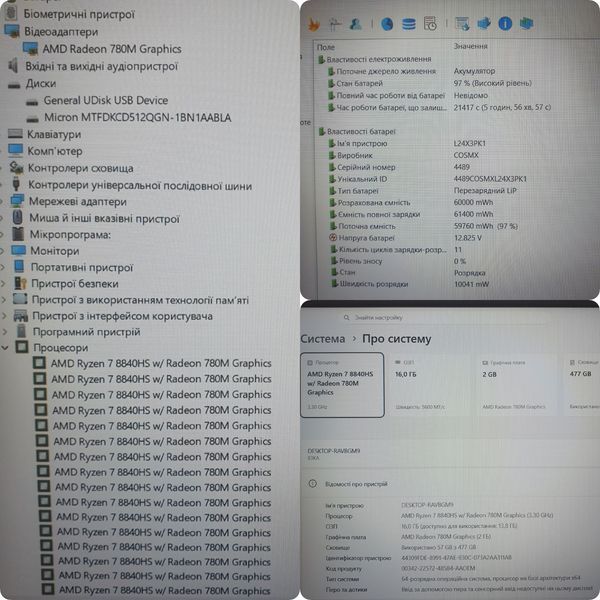Screen dimensions: 600x600
Task: Select the Комп'ютер category
Action: point(55,151)
